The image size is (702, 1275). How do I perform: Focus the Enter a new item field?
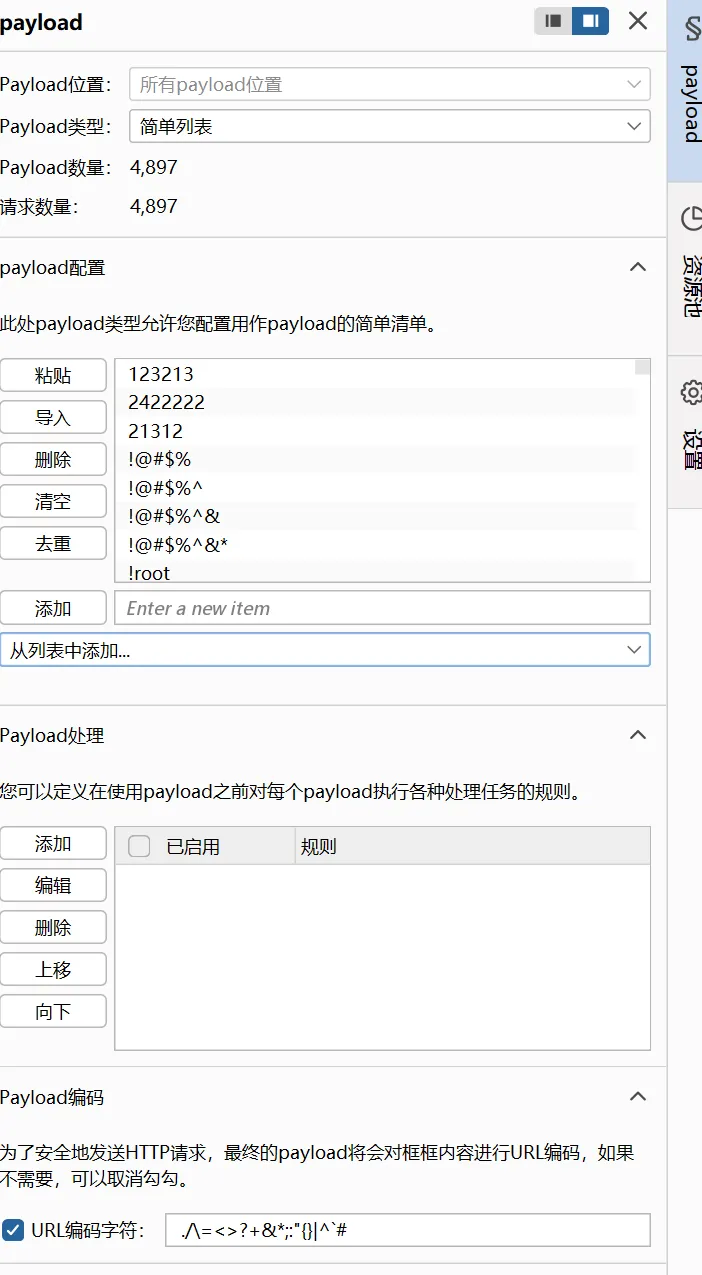(382, 608)
